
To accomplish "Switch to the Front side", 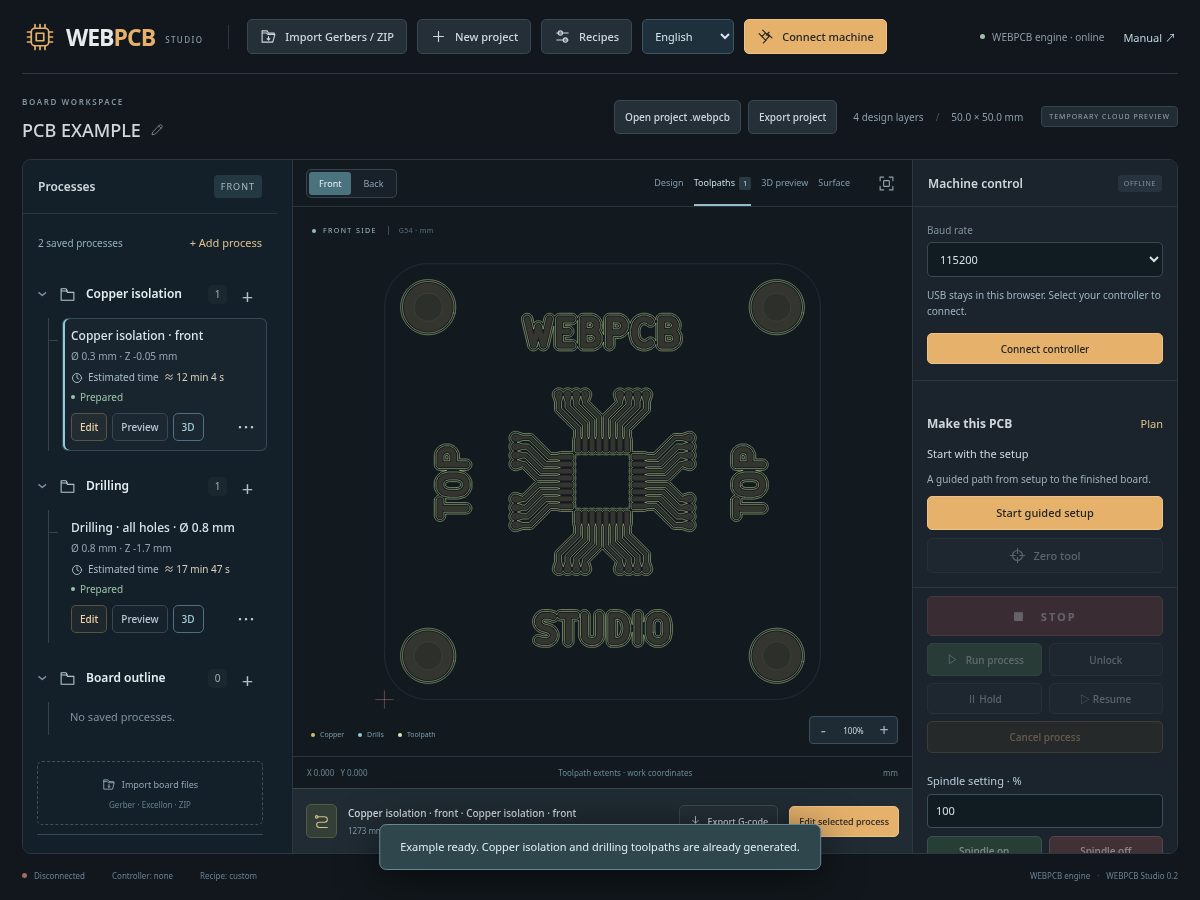I will pos(330,183).
